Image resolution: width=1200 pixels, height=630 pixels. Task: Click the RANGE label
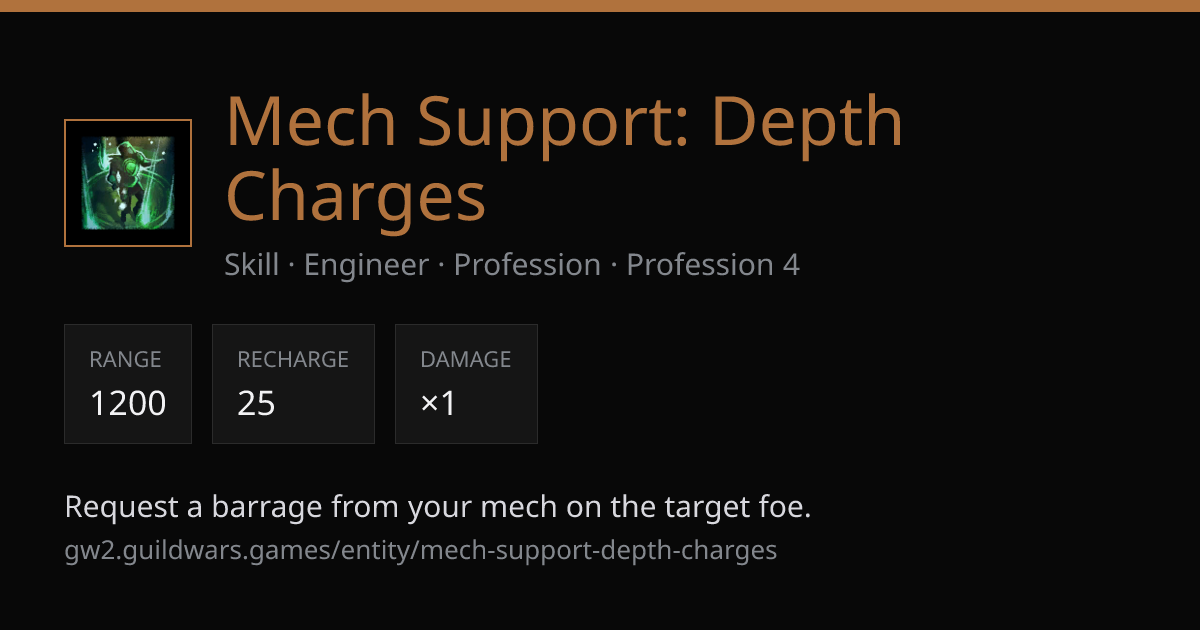tap(125, 360)
